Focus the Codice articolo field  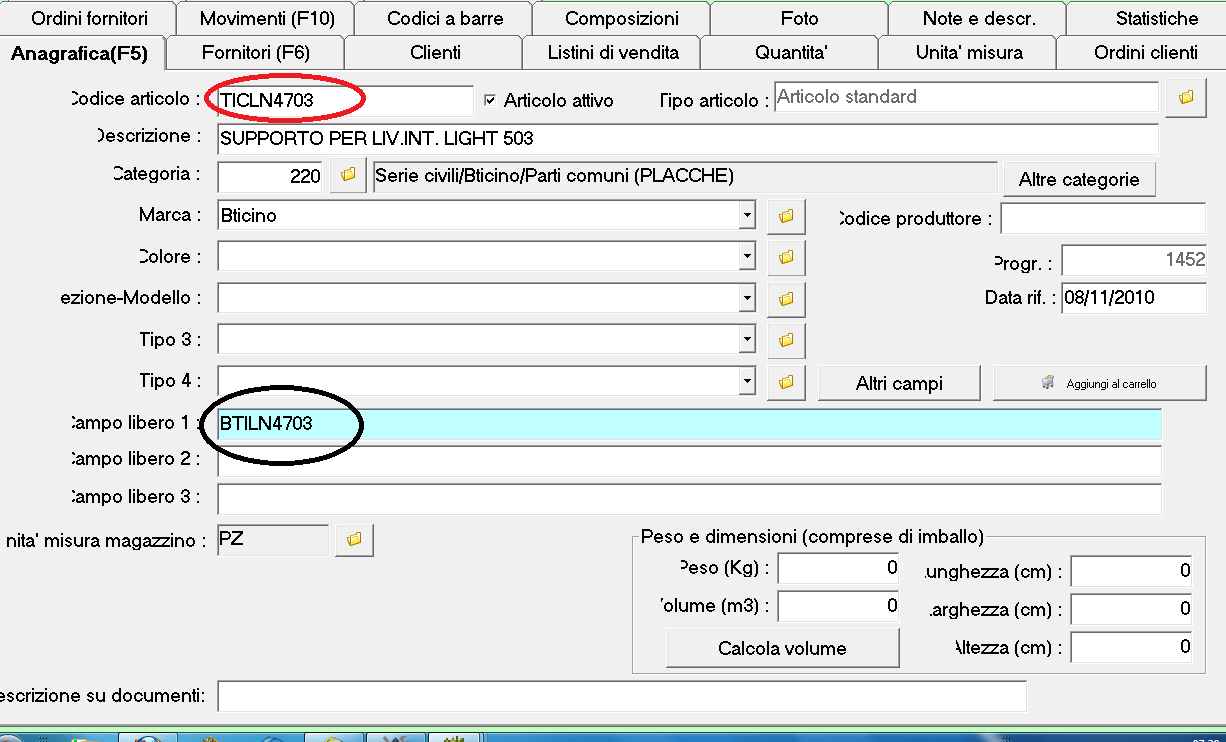point(345,100)
